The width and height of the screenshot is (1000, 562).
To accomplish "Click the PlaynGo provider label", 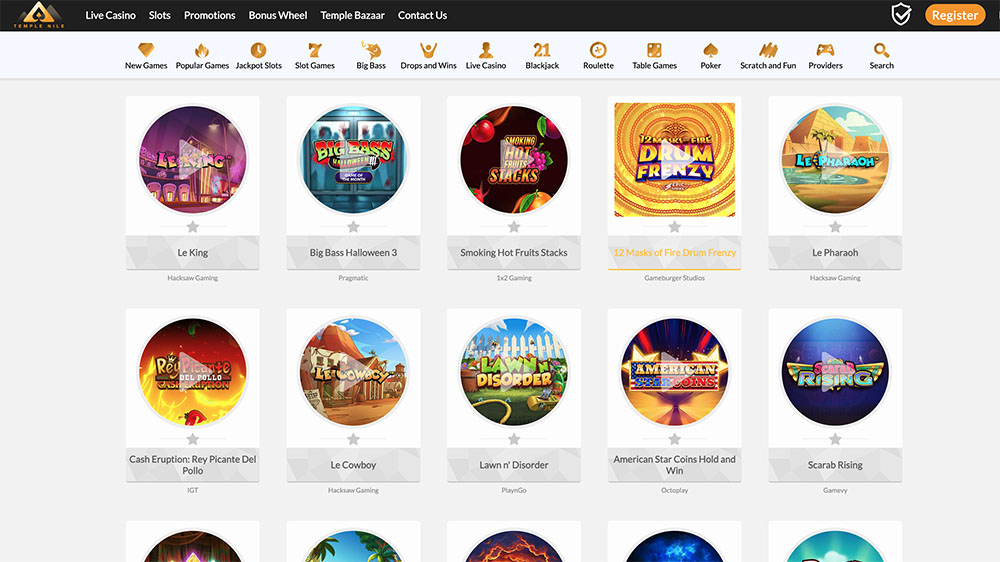I will [514, 491].
